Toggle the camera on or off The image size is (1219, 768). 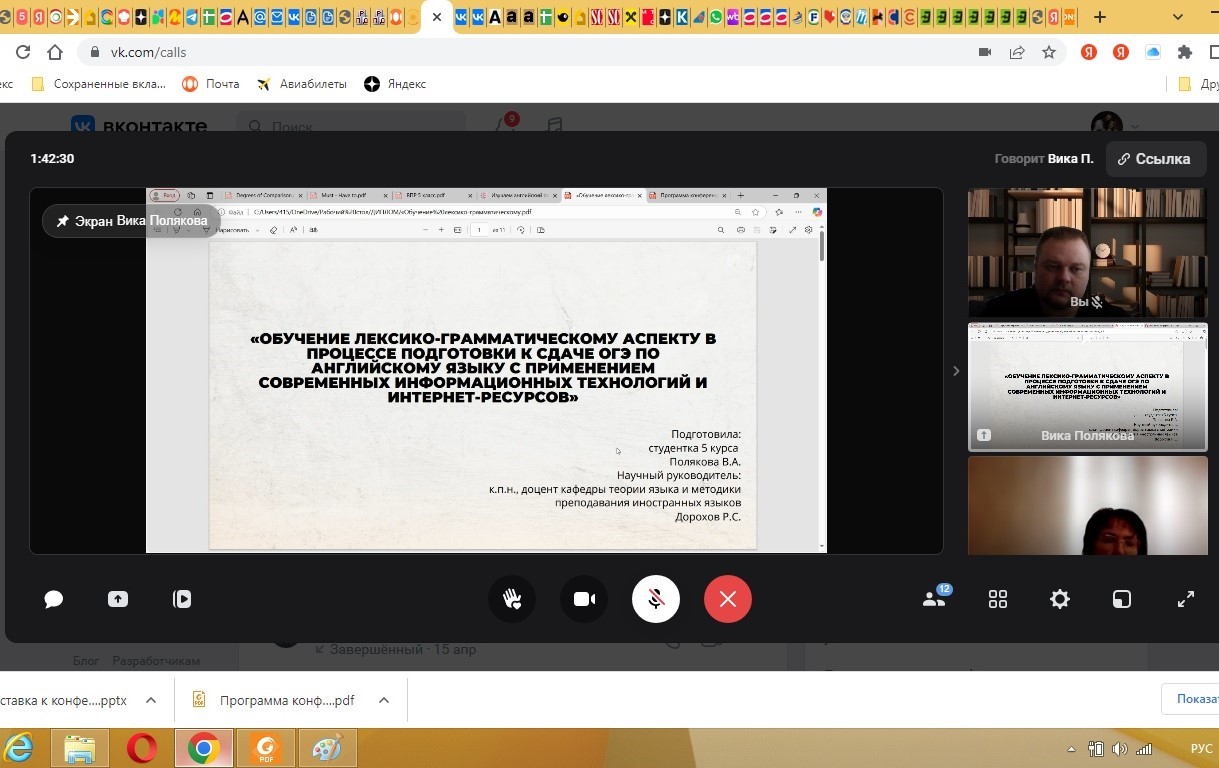tap(584, 599)
